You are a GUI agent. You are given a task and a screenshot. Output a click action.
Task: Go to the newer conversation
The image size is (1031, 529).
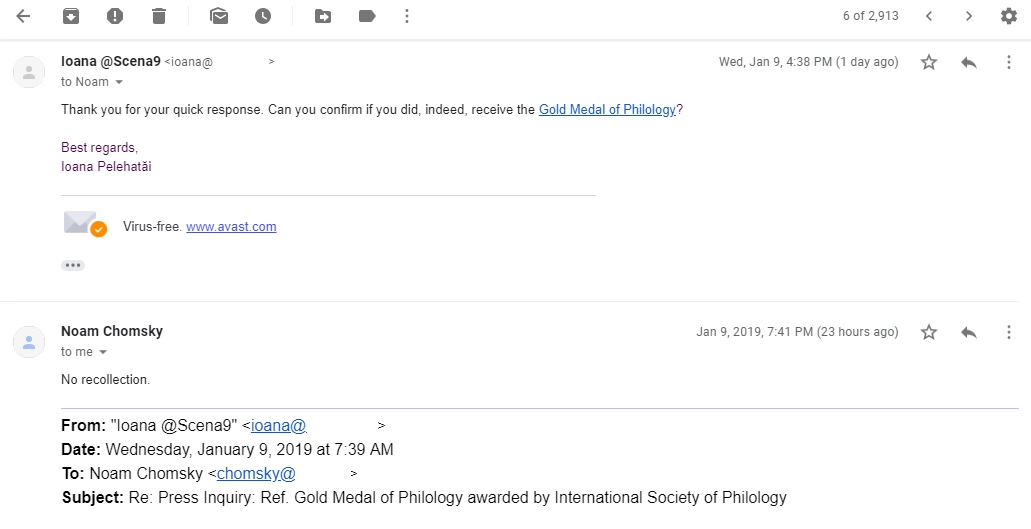tap(929, 16)
